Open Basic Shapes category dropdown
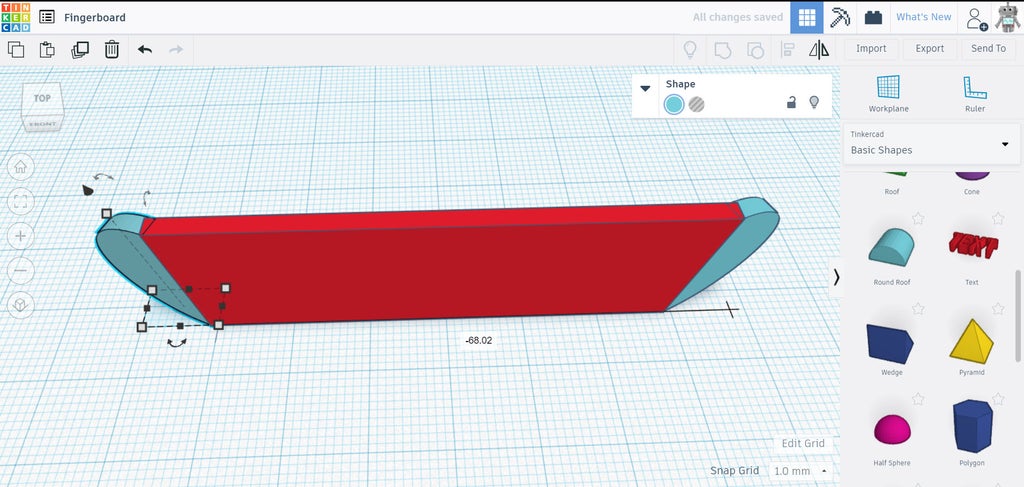 click(931, 143)
